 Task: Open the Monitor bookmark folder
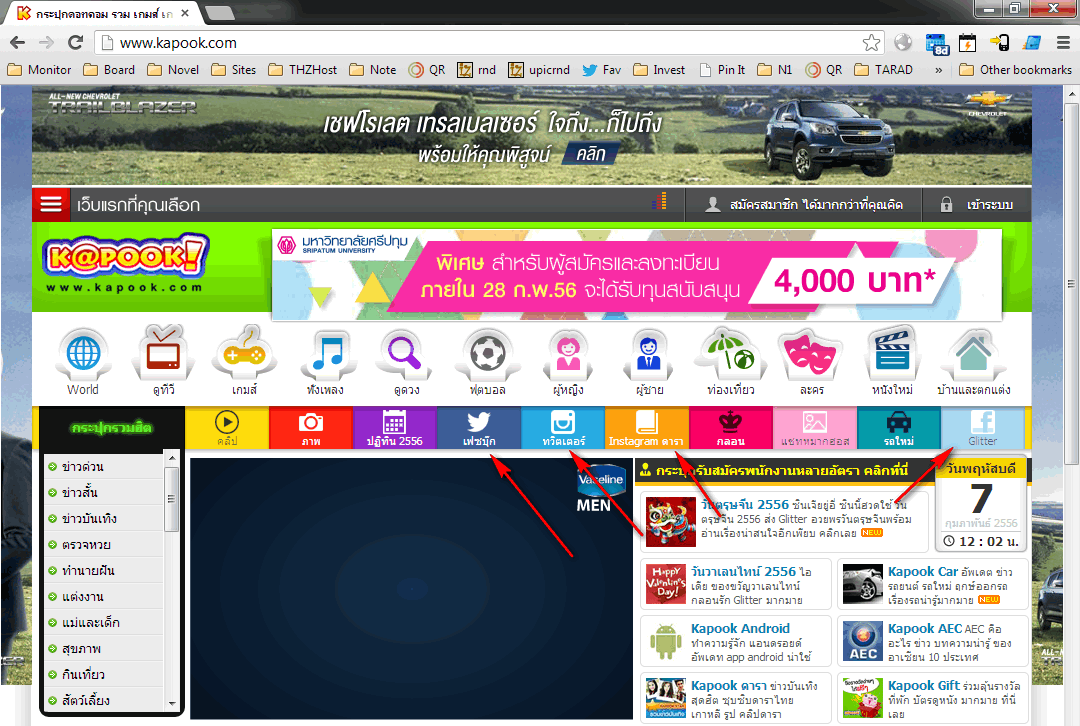[x=39, y=70]
